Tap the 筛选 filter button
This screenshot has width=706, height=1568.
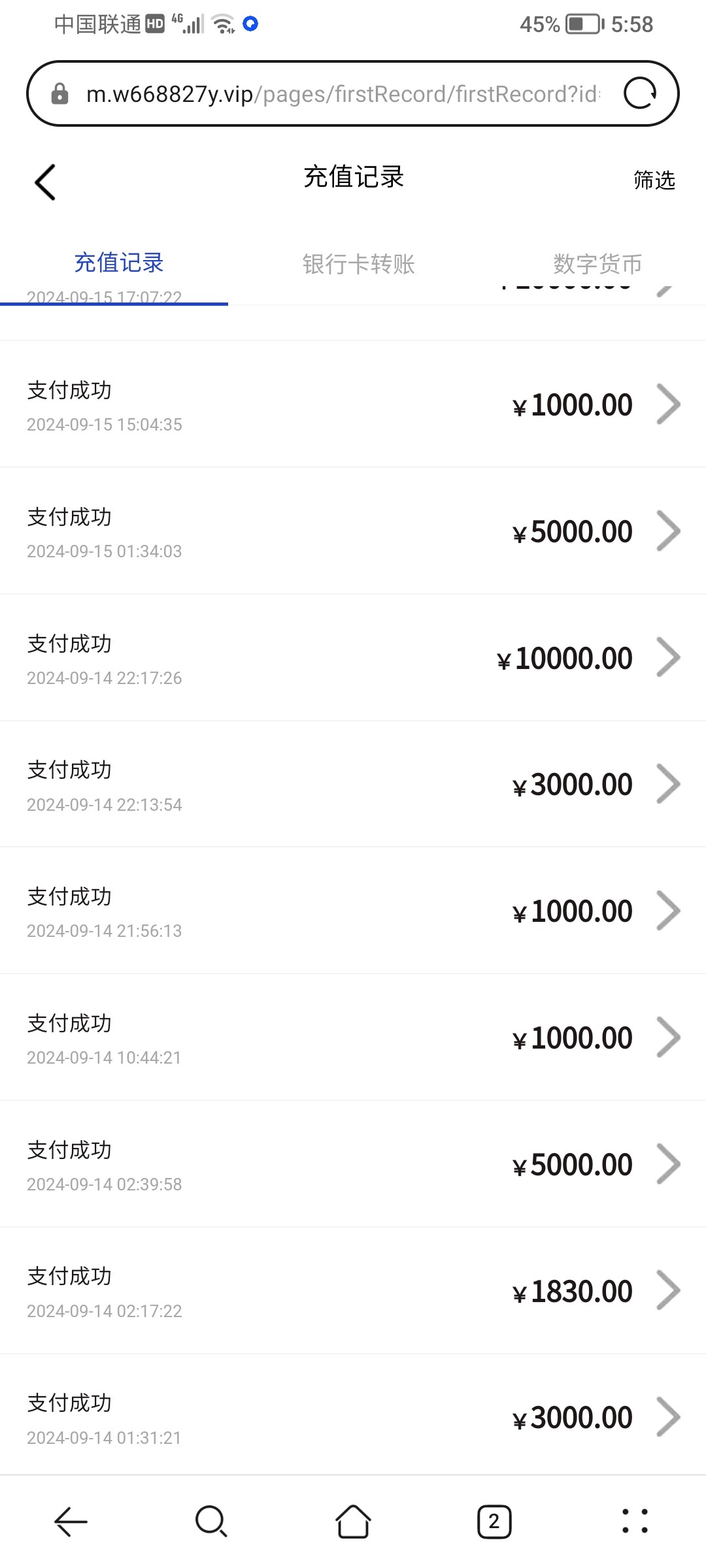coord(654,180)
